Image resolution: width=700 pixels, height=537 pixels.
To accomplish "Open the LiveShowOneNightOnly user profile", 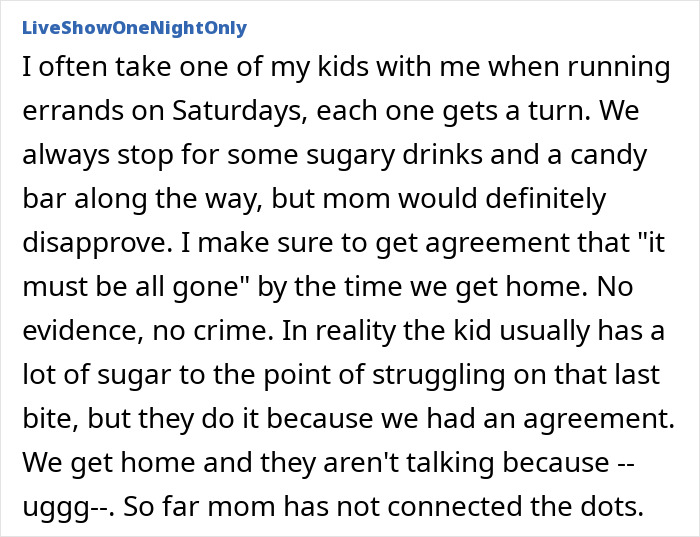I will coord(133,28).
